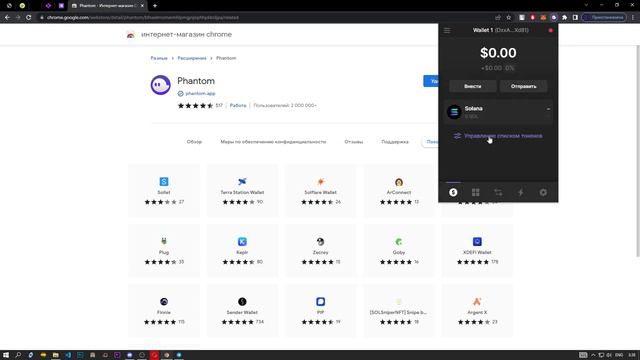
Task: Open the Terra Station Wallet card
Action: point(242,191)
